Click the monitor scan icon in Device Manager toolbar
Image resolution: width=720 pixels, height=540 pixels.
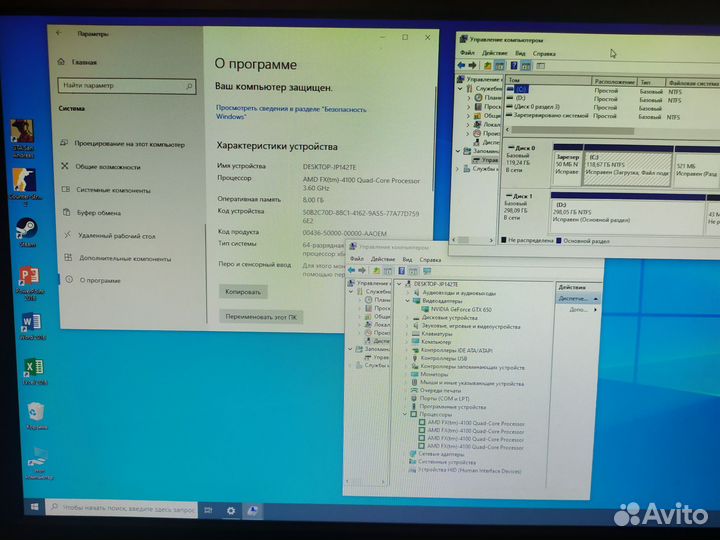[427, 271]
